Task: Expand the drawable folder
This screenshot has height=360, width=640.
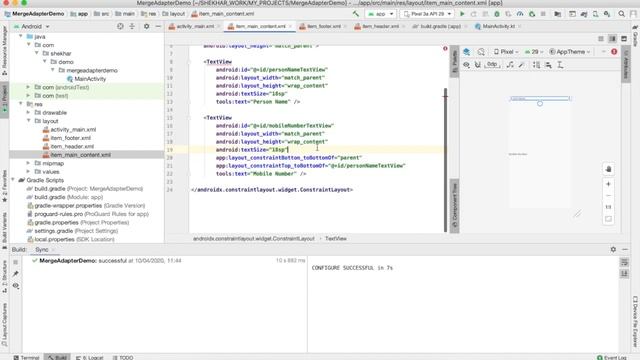Action: pyautogui.click(x=28, y=112)
